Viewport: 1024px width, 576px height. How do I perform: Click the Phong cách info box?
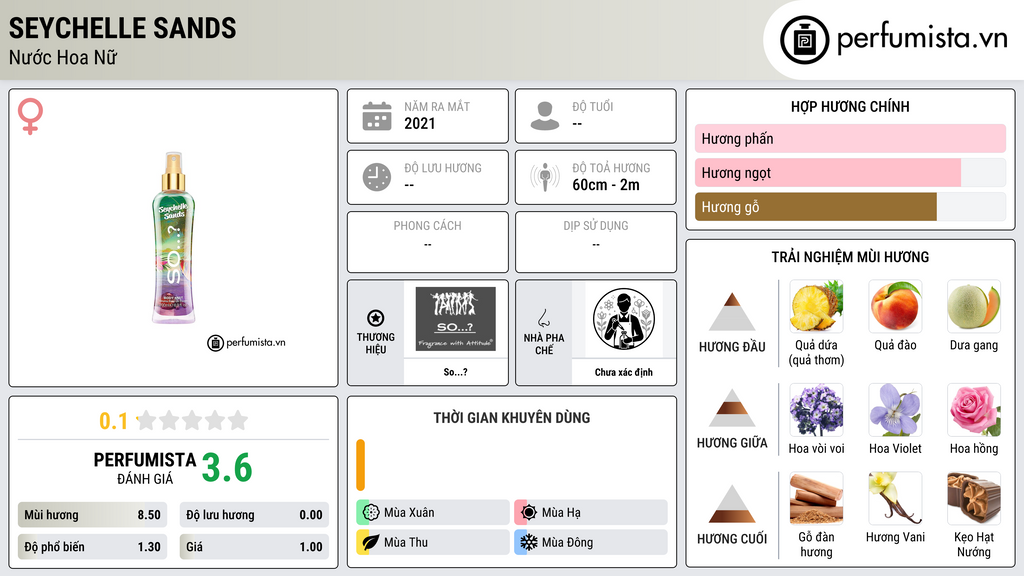pyautogui.click(x=428, y=242)
